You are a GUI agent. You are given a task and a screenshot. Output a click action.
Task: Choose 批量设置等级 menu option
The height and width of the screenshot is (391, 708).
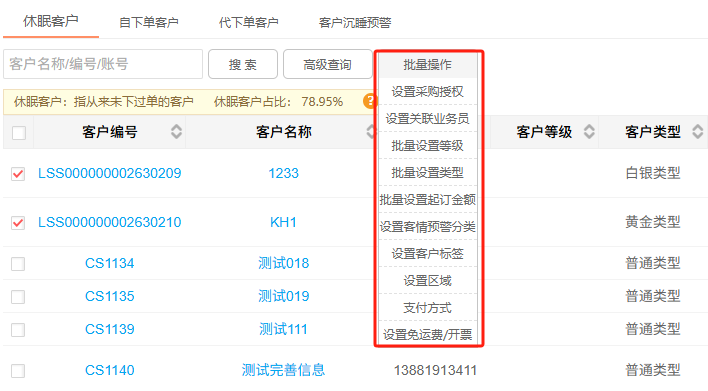coord(428,146)
